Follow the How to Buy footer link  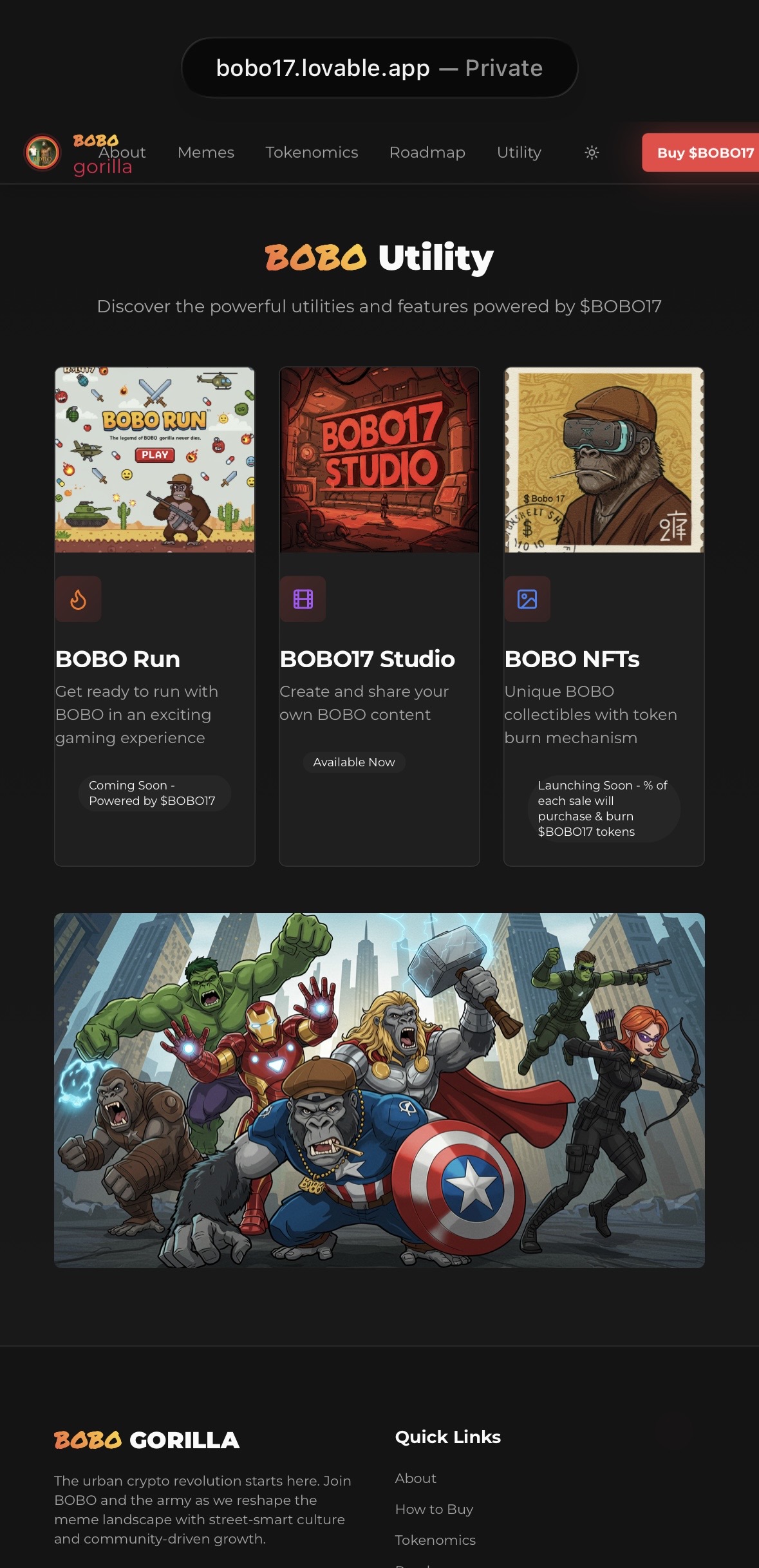pos(434,1509)
